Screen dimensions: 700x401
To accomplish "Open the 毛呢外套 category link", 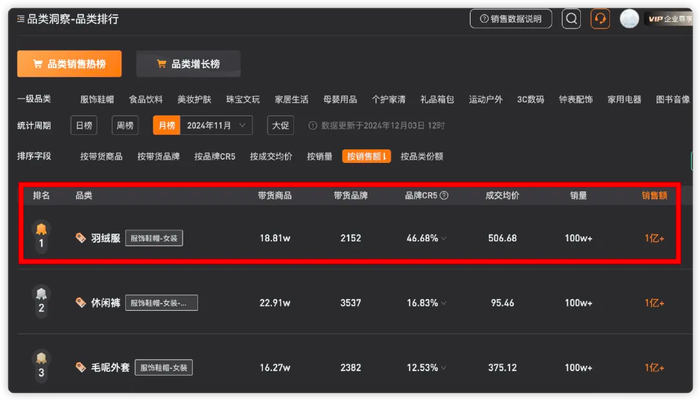I will [x=110, y=368].
